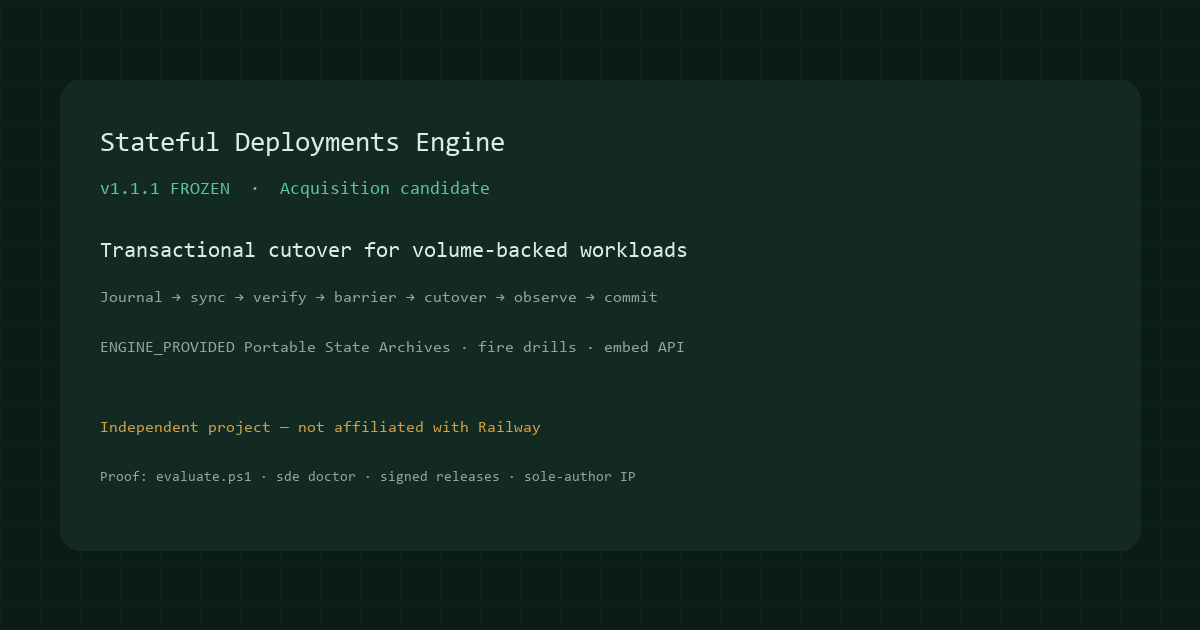Click the 'observe' pipeline step
This screenshot has height=630, width=1200.
(545, 297)
